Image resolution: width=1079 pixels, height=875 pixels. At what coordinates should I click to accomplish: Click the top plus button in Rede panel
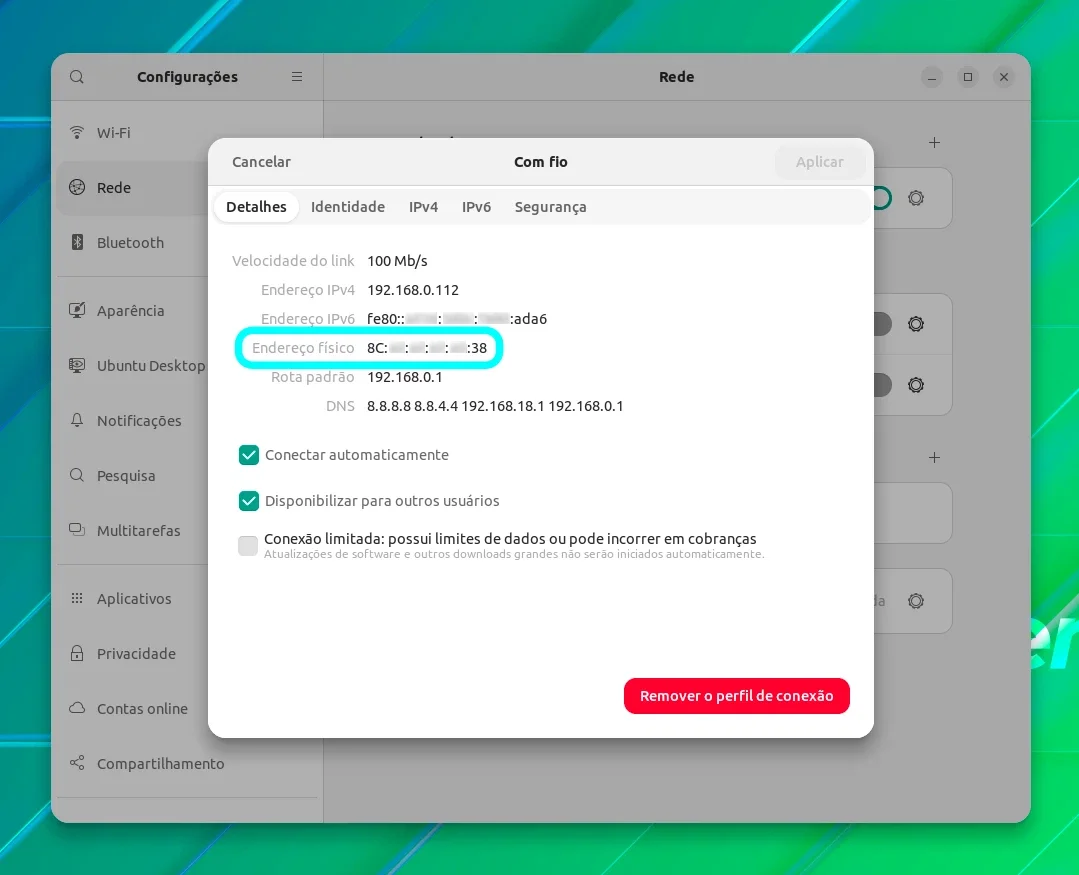tap(934, 143)
